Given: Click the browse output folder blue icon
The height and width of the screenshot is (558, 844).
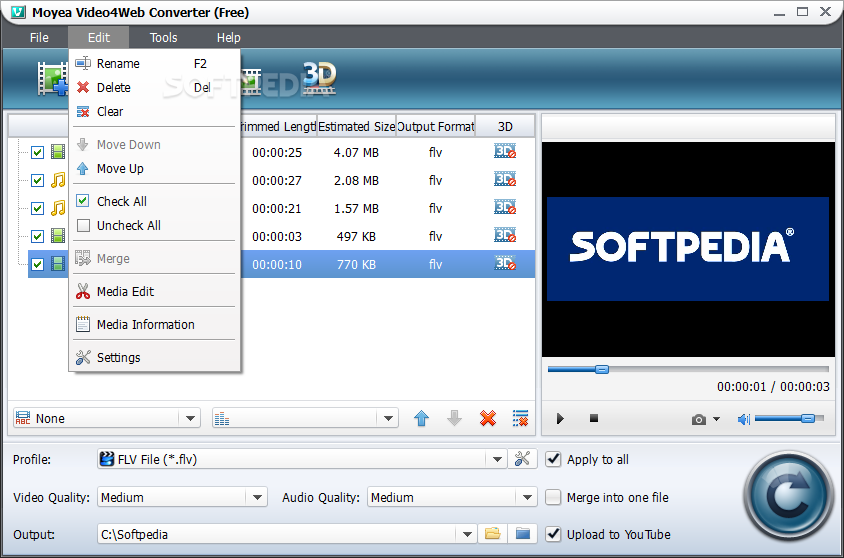Looking at the screenshot, I should coord(523,534).
